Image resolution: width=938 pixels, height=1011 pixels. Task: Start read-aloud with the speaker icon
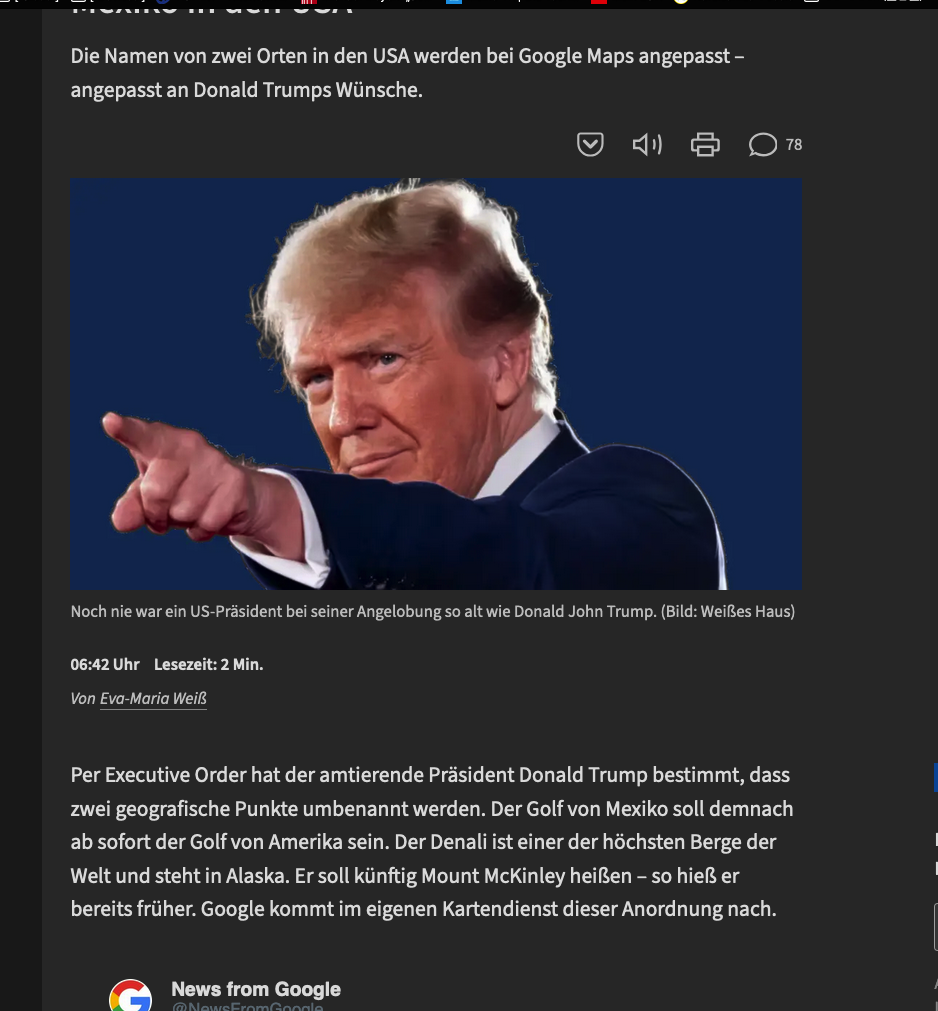pos(647,144)
